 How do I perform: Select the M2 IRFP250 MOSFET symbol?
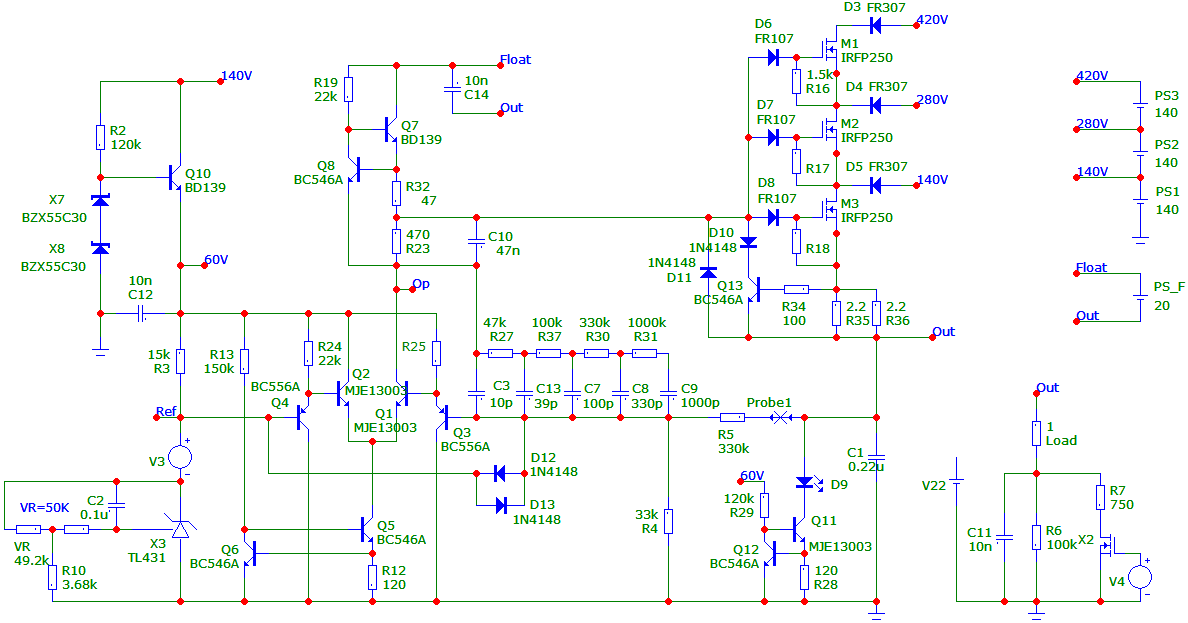830,130
